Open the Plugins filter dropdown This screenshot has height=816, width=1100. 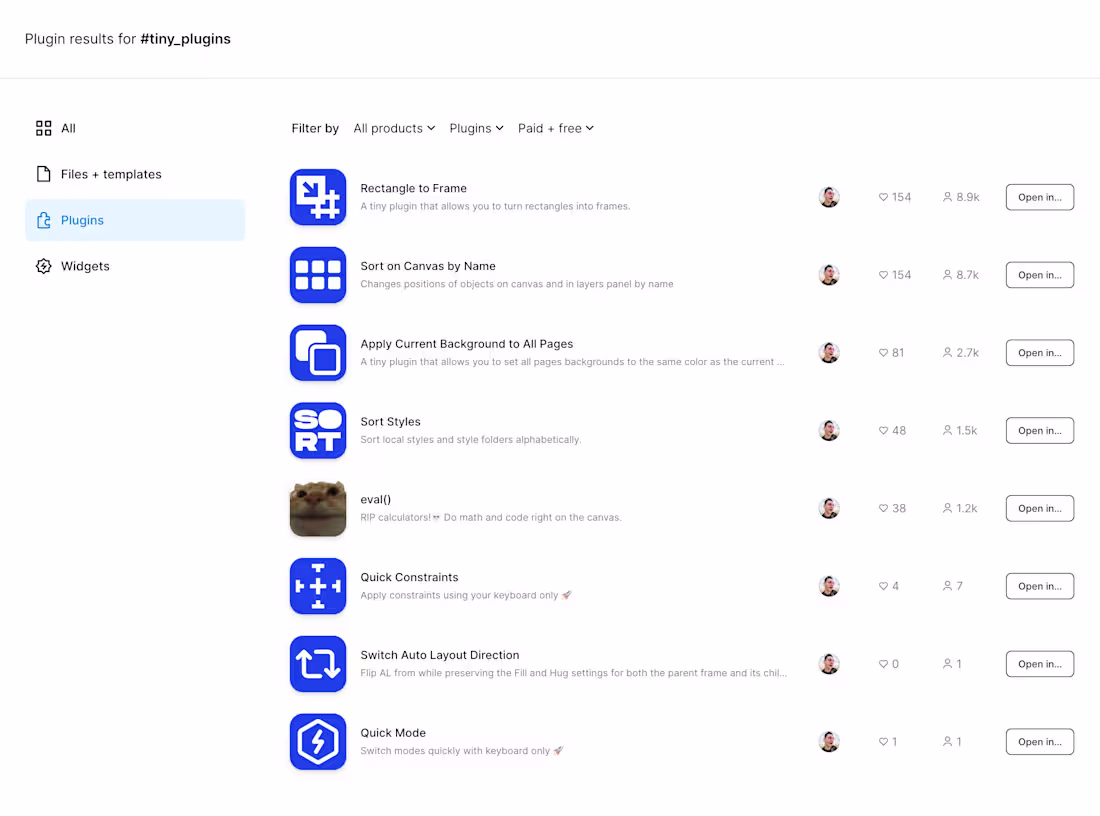(x=476, y=128)
